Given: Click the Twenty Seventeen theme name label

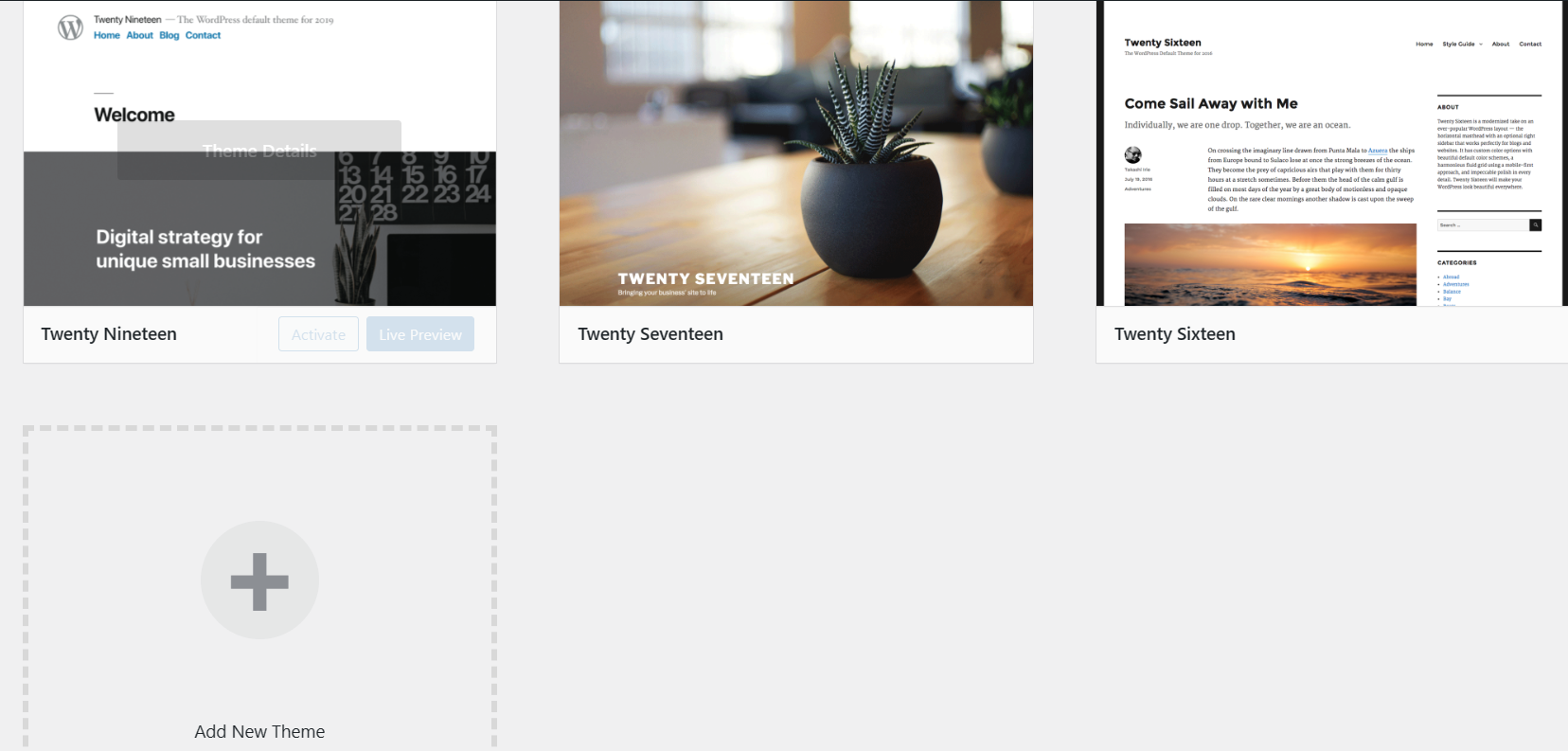Looking at the screenshot, I should pos(650,334).
